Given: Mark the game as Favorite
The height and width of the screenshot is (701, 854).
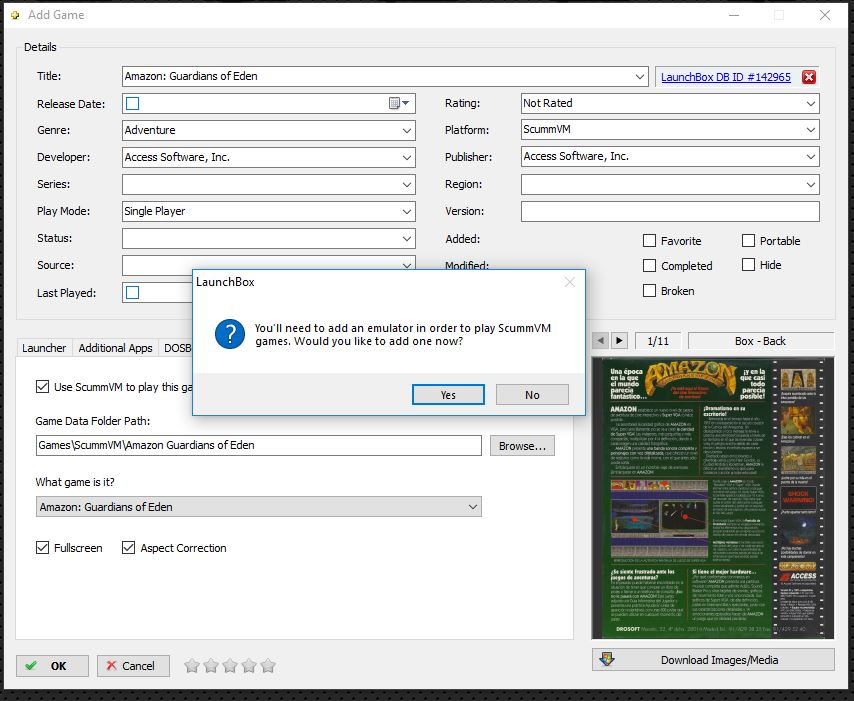Looking at the screenshot, I should tap(649, 241).
